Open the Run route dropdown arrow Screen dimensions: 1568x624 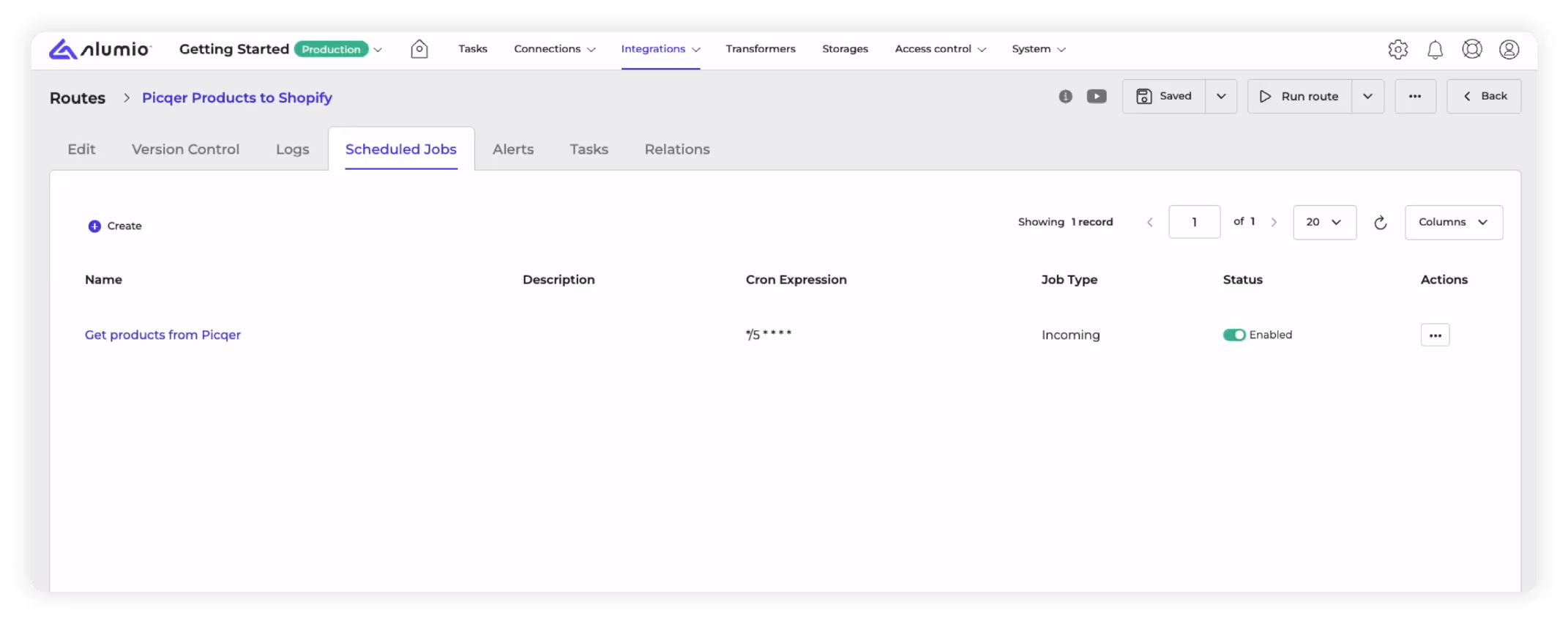coord(1367,96)
